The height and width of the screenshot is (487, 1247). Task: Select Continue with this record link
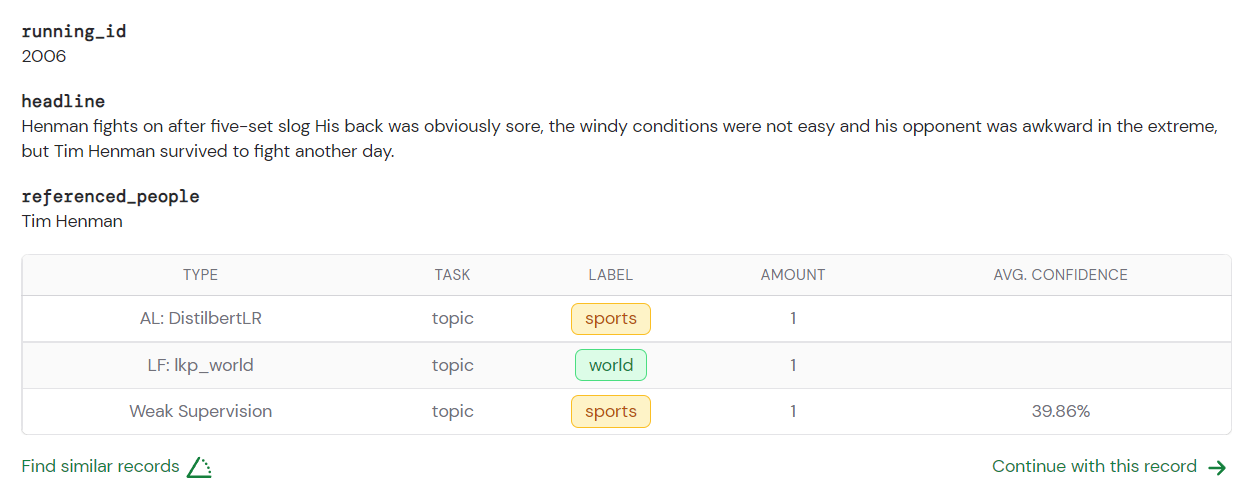tap(1109, 467)
